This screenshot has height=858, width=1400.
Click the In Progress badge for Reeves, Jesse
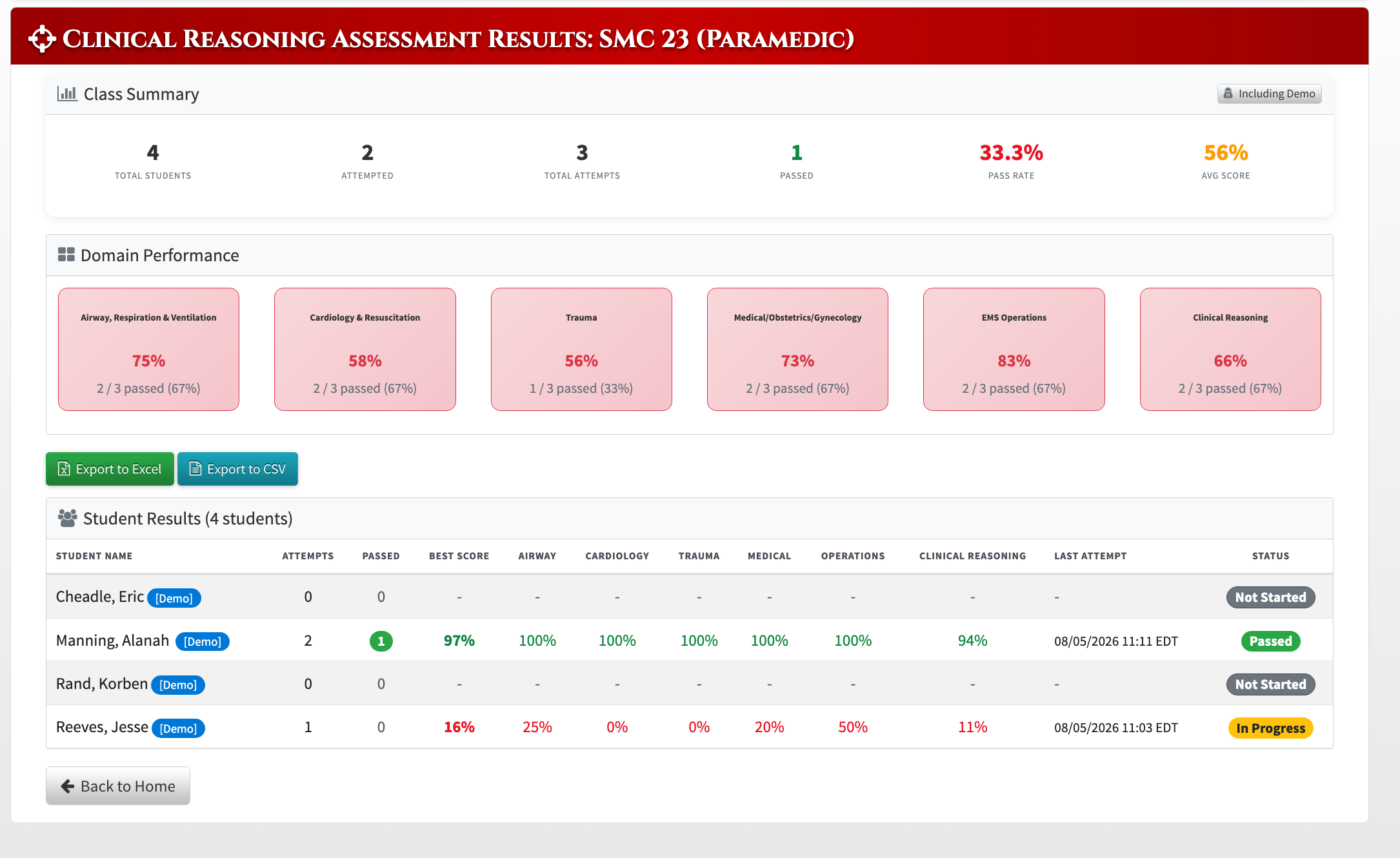(1270, 728)
